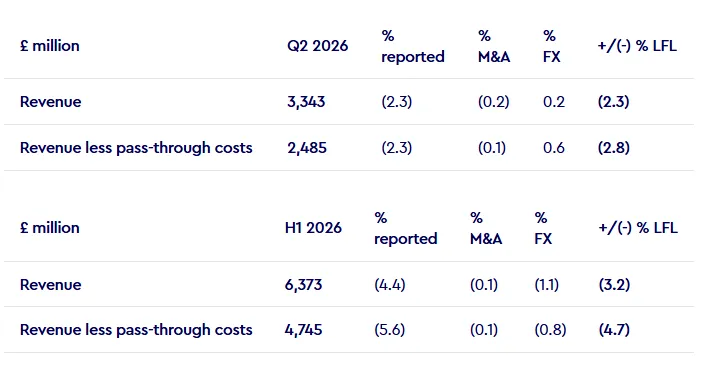
Task: Click the second table's % M&A header
Action: (x=486, y=228)
